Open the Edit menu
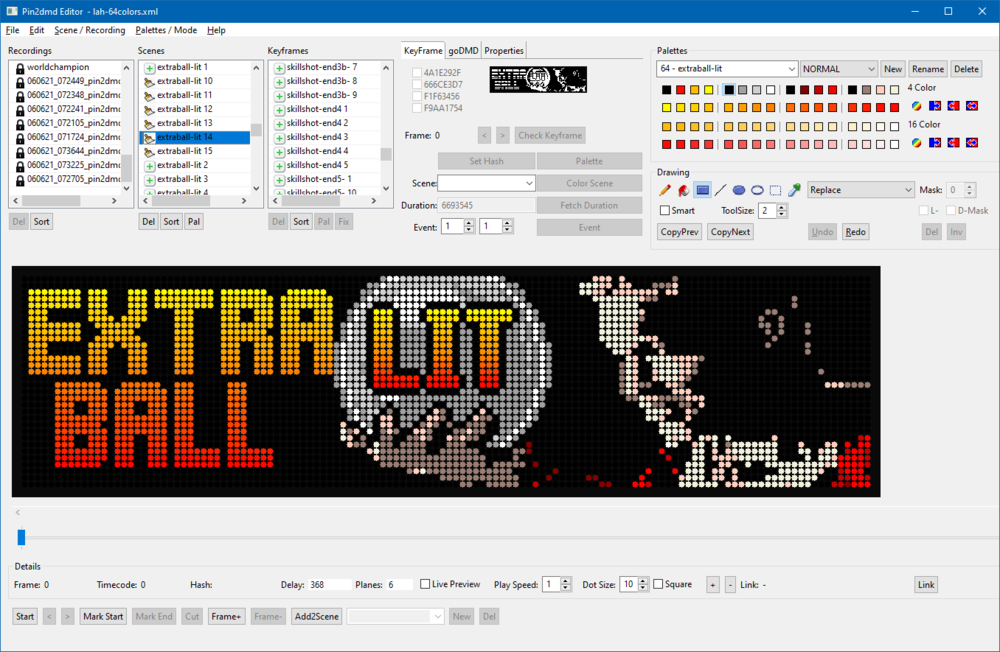The width and height of the screenshot is (1000, 652). (36, 30)
